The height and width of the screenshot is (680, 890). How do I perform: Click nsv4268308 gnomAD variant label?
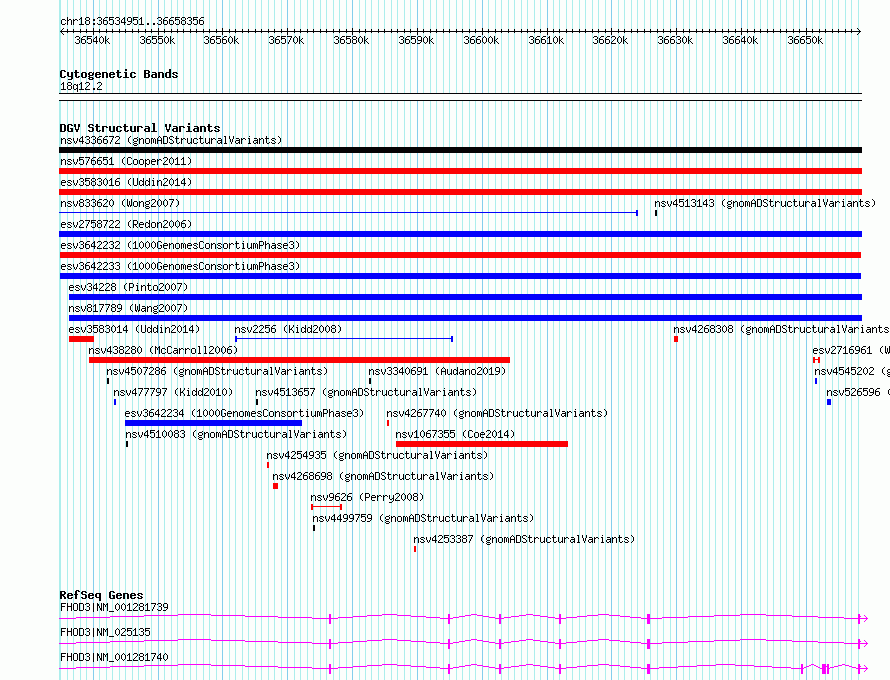click(781, 329)
